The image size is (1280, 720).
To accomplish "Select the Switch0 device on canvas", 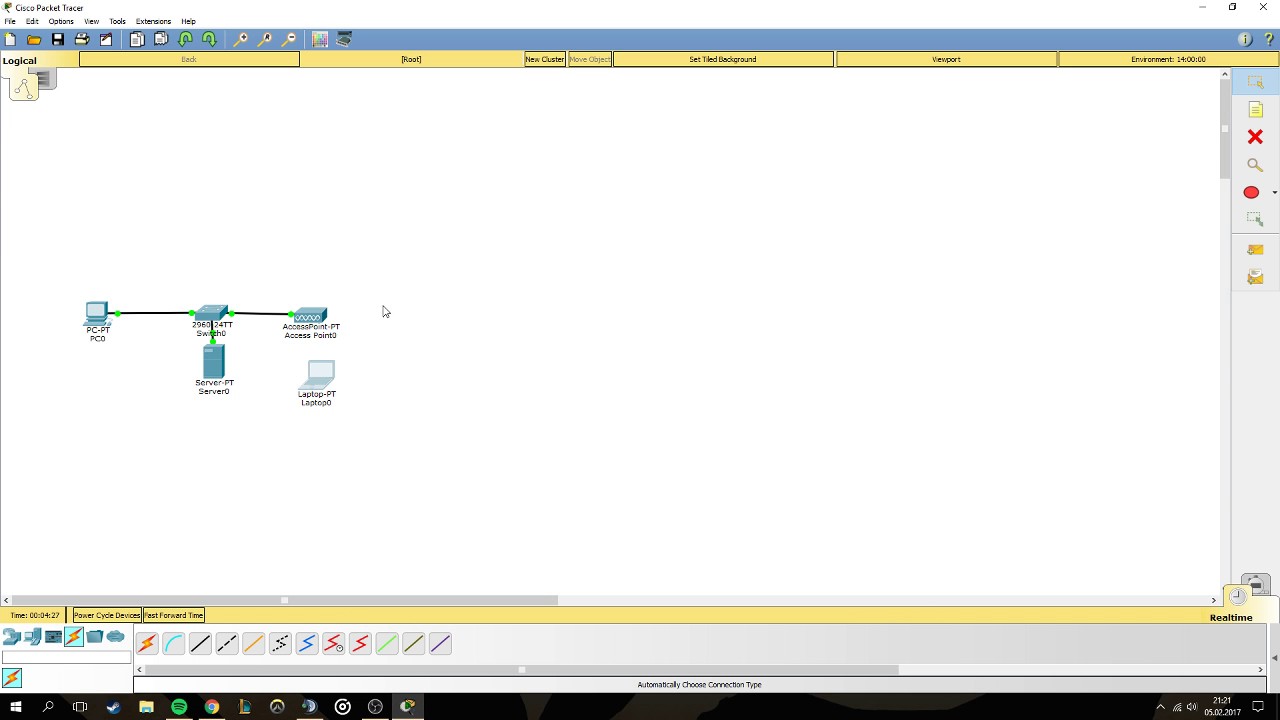I will [211, 313].
